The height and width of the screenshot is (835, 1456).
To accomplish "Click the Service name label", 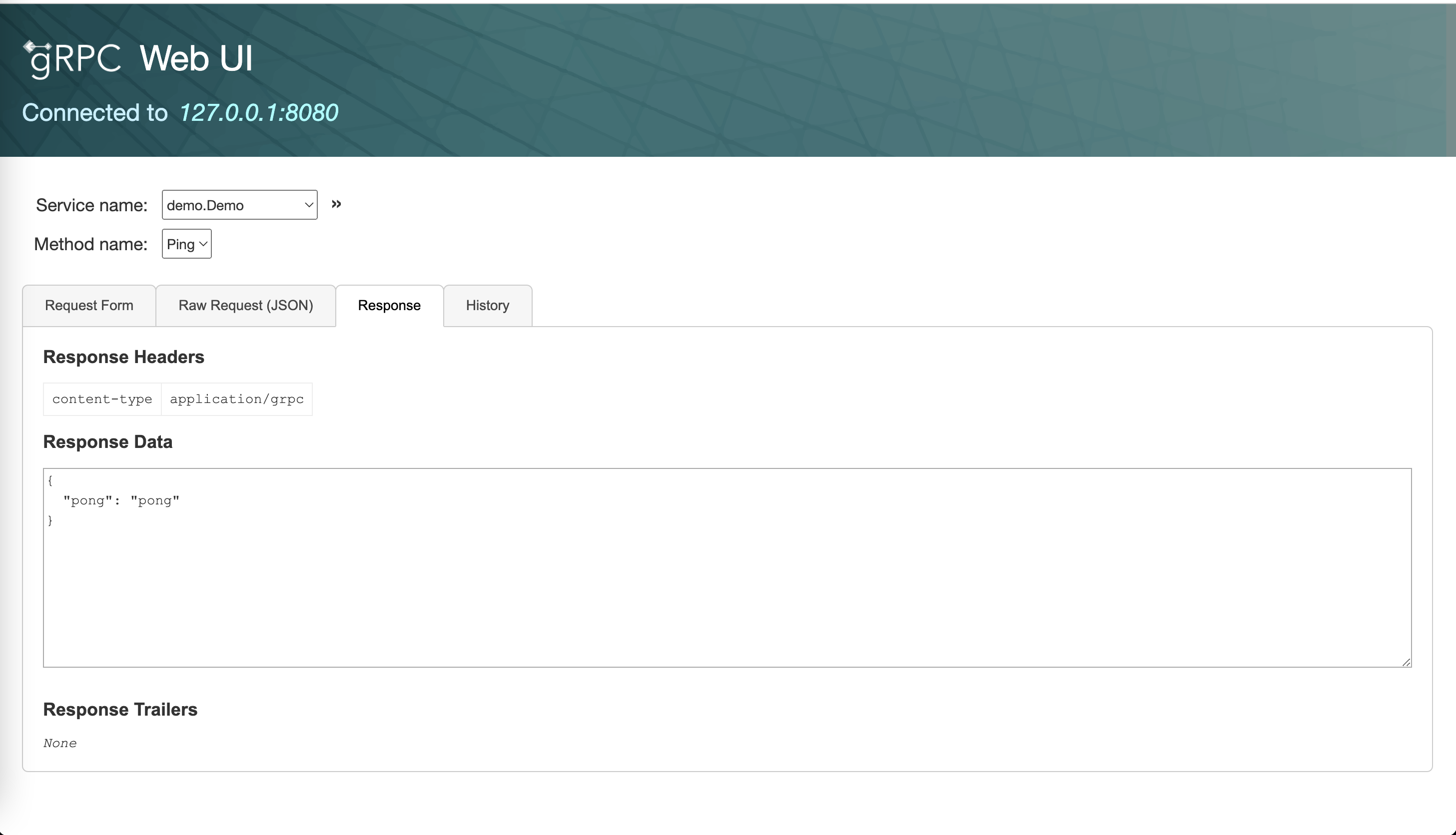I will 91,205.
